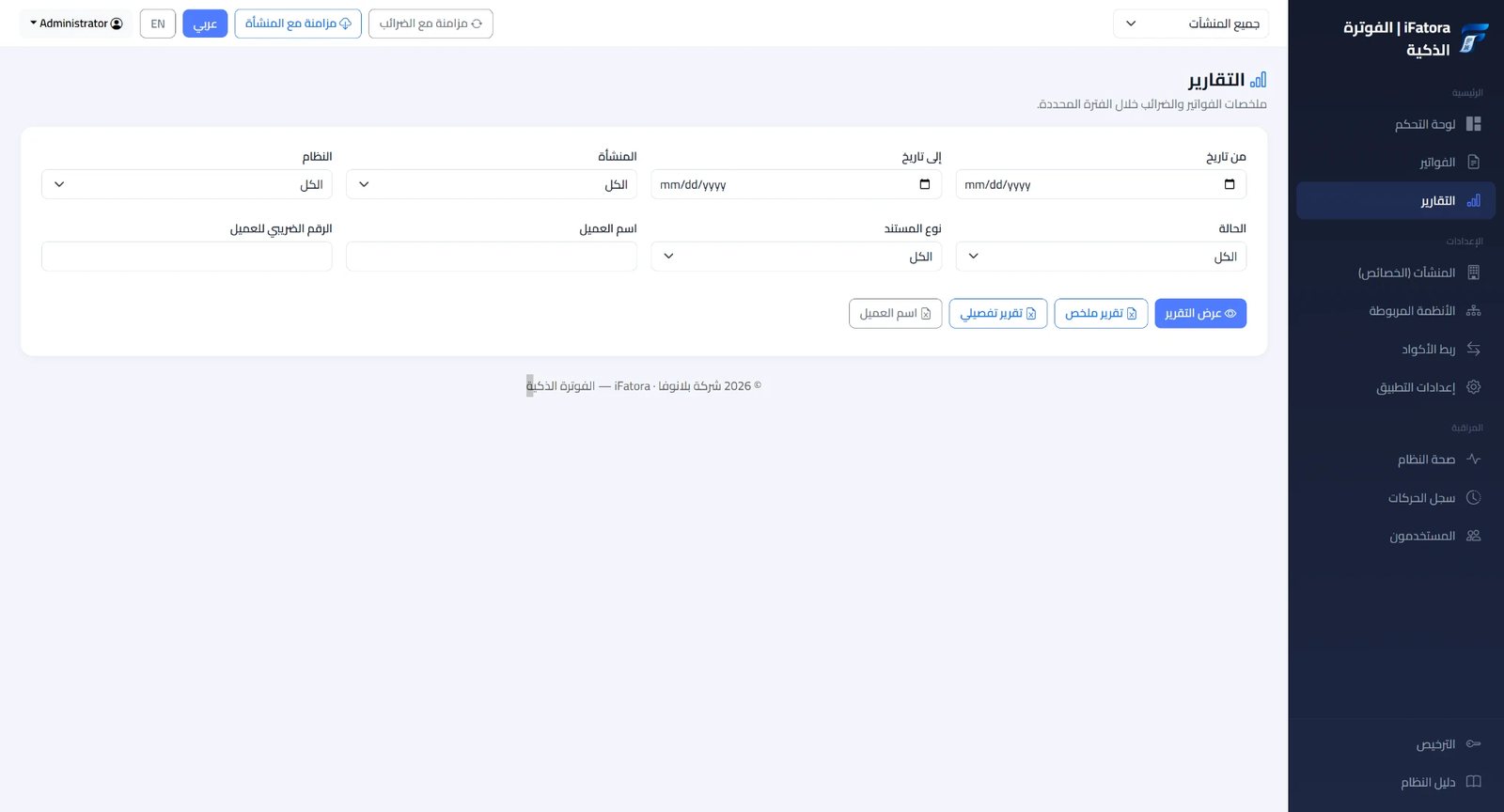Focus the اسم العميل customer name field

click(x=492, y=257)
